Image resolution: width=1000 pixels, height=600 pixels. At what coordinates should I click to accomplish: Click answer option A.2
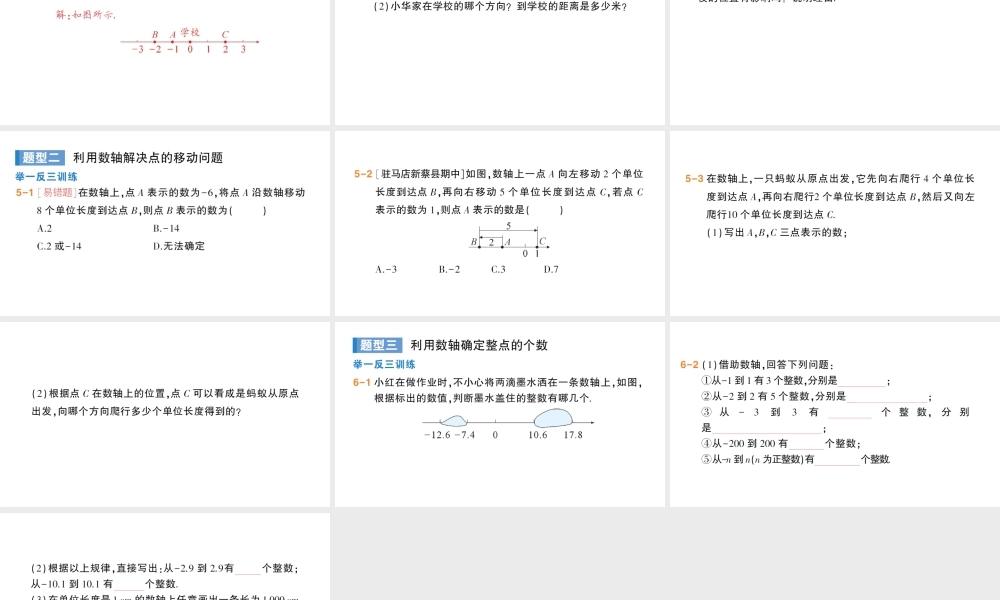(45, 228)
